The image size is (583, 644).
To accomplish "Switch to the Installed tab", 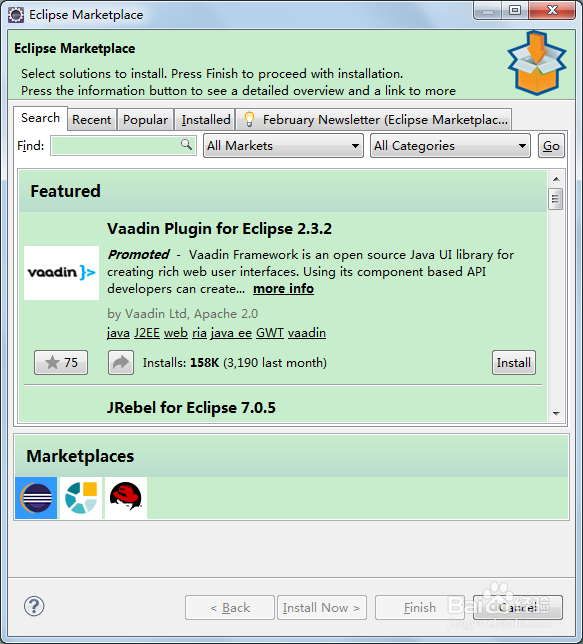I will 206,120.
